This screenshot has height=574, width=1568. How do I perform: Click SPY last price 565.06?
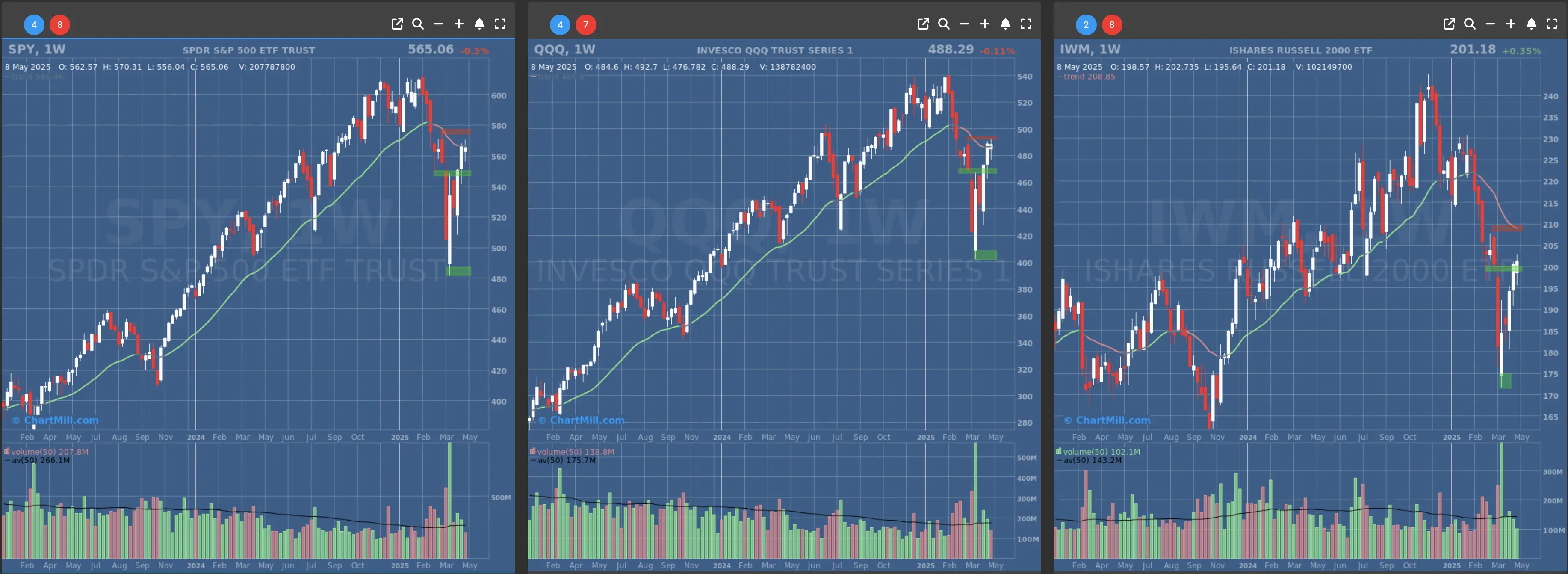[430, 49]
